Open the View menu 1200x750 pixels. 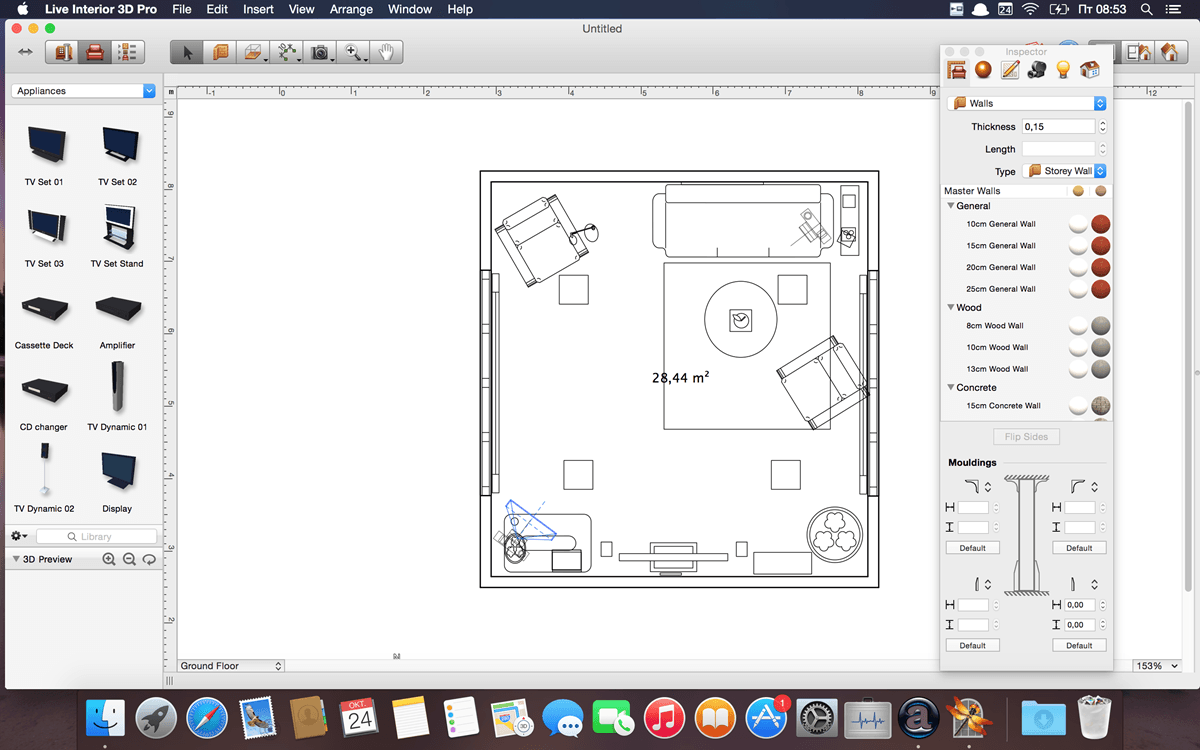pyautogui.click(x=301, y=9)
